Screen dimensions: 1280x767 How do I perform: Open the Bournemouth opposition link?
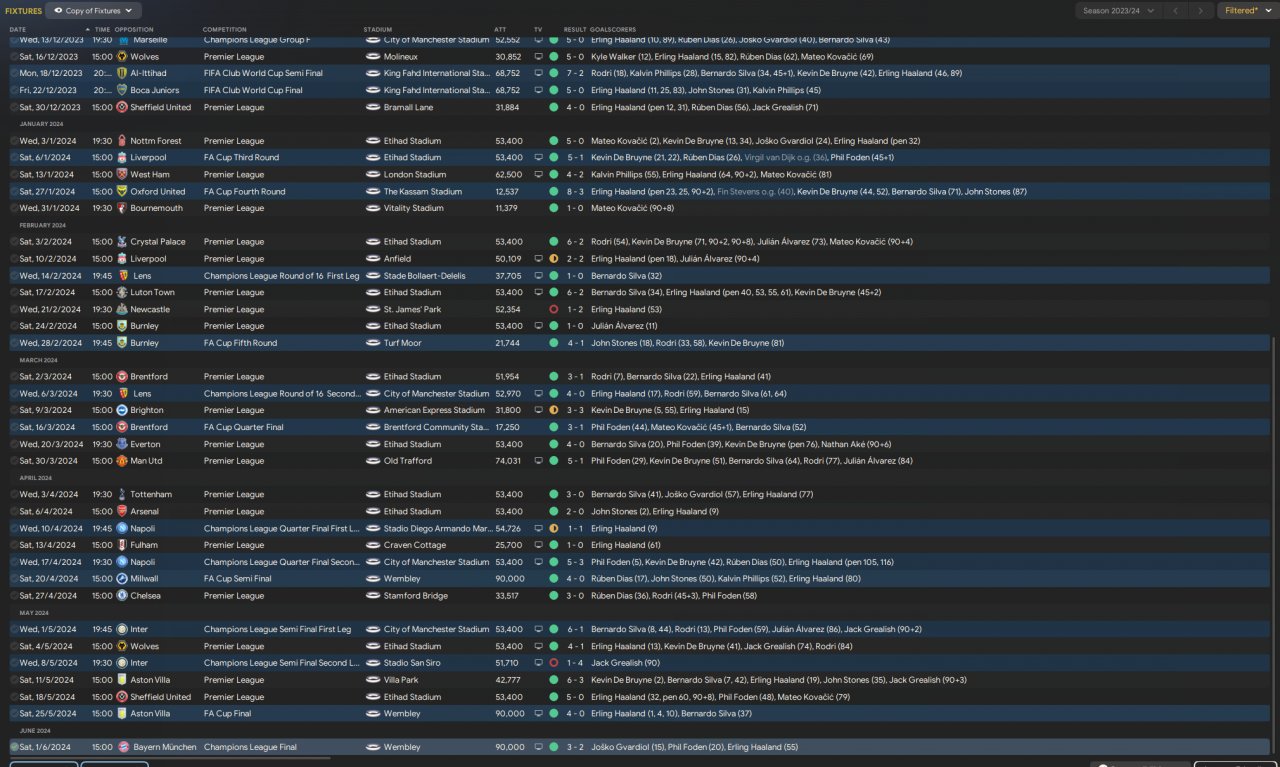point(156,208)
